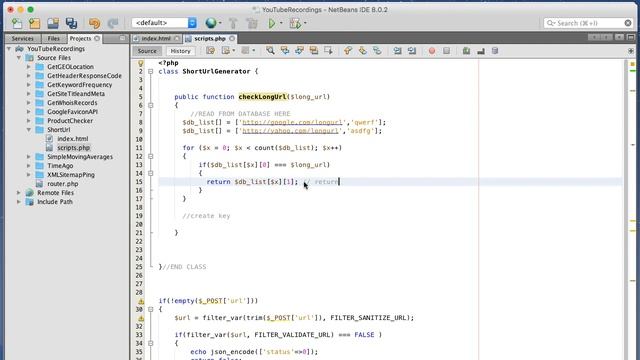This screenshot has height=360, width=640.
Task: Jump to the previous bookmark
Action: click(x=348, y=51)
